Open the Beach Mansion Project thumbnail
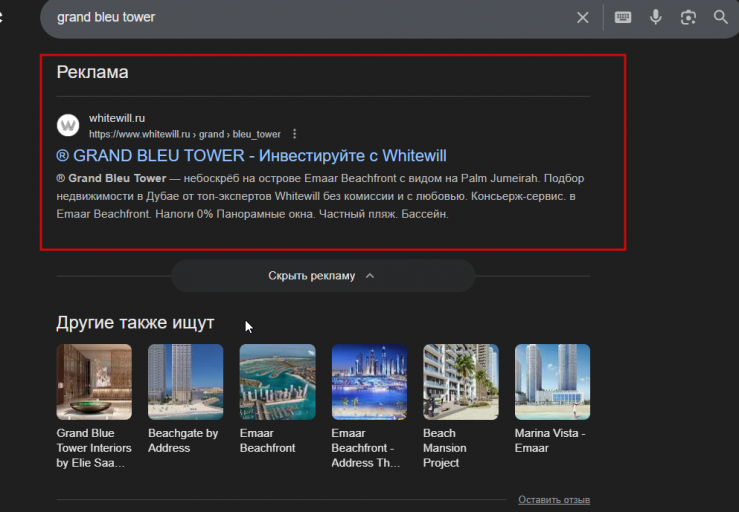 click(x=461, y=382)
